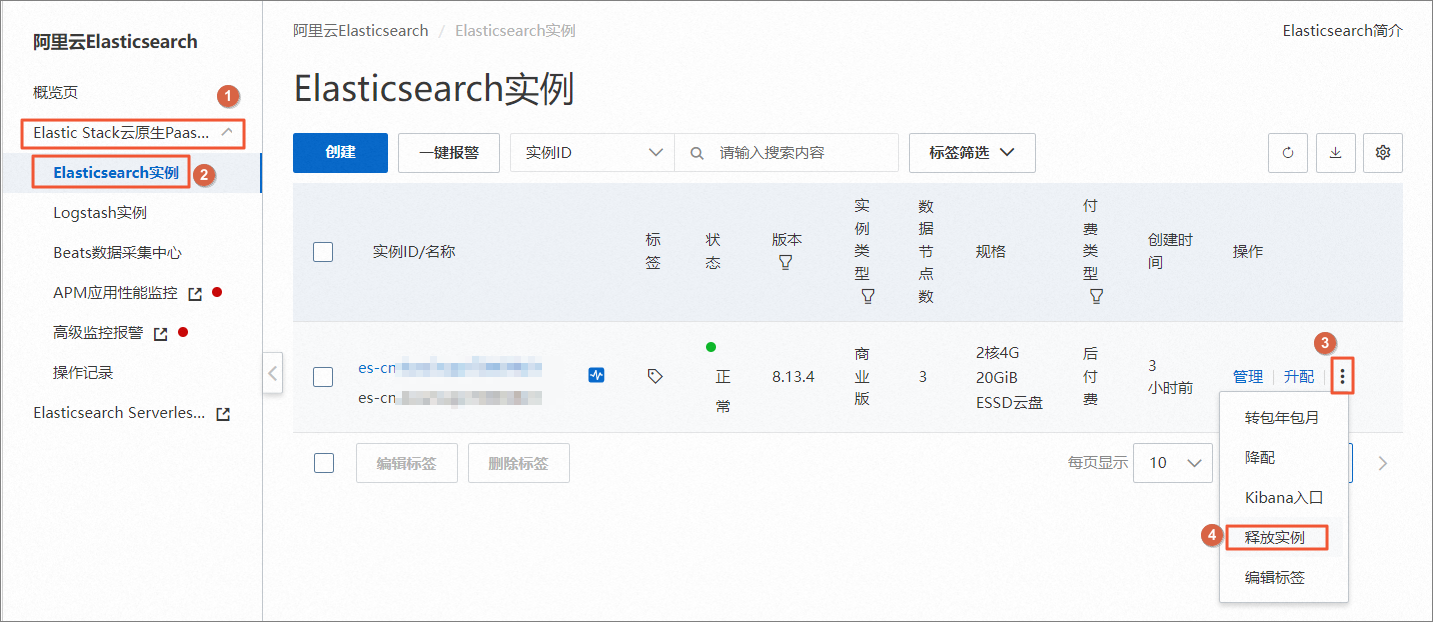
Task: Open the 实例ID search type dropdown
Action: pyautogui.click(x=593, y=153)
